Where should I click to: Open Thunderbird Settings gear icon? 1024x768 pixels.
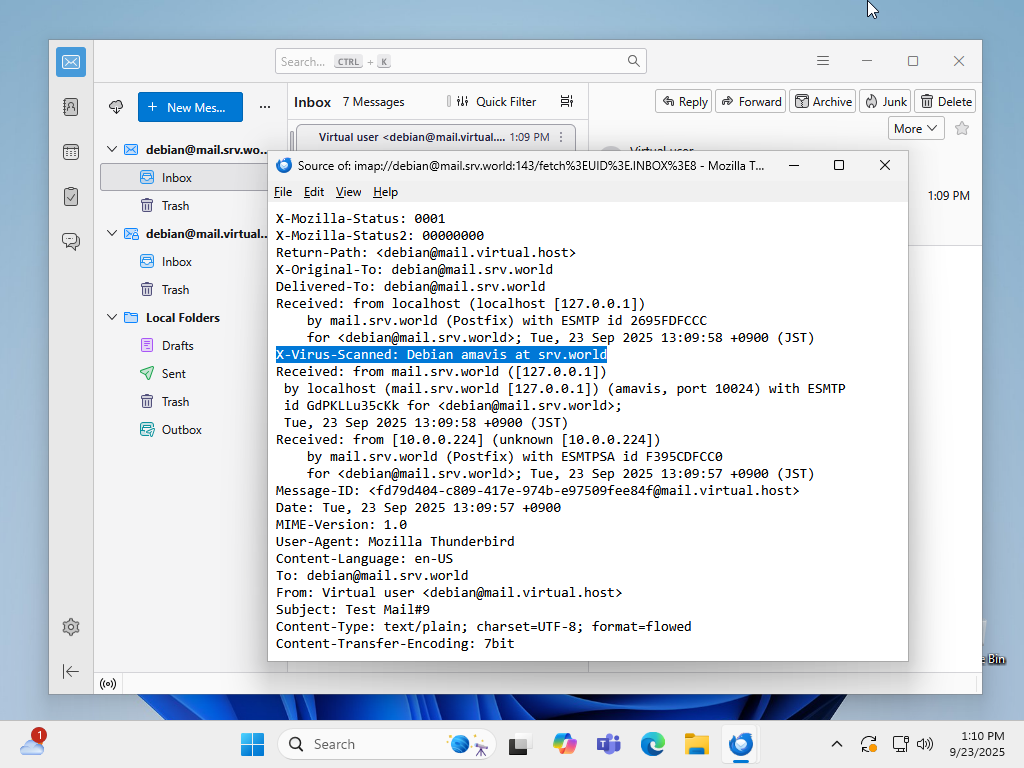[x=71, y=627]
